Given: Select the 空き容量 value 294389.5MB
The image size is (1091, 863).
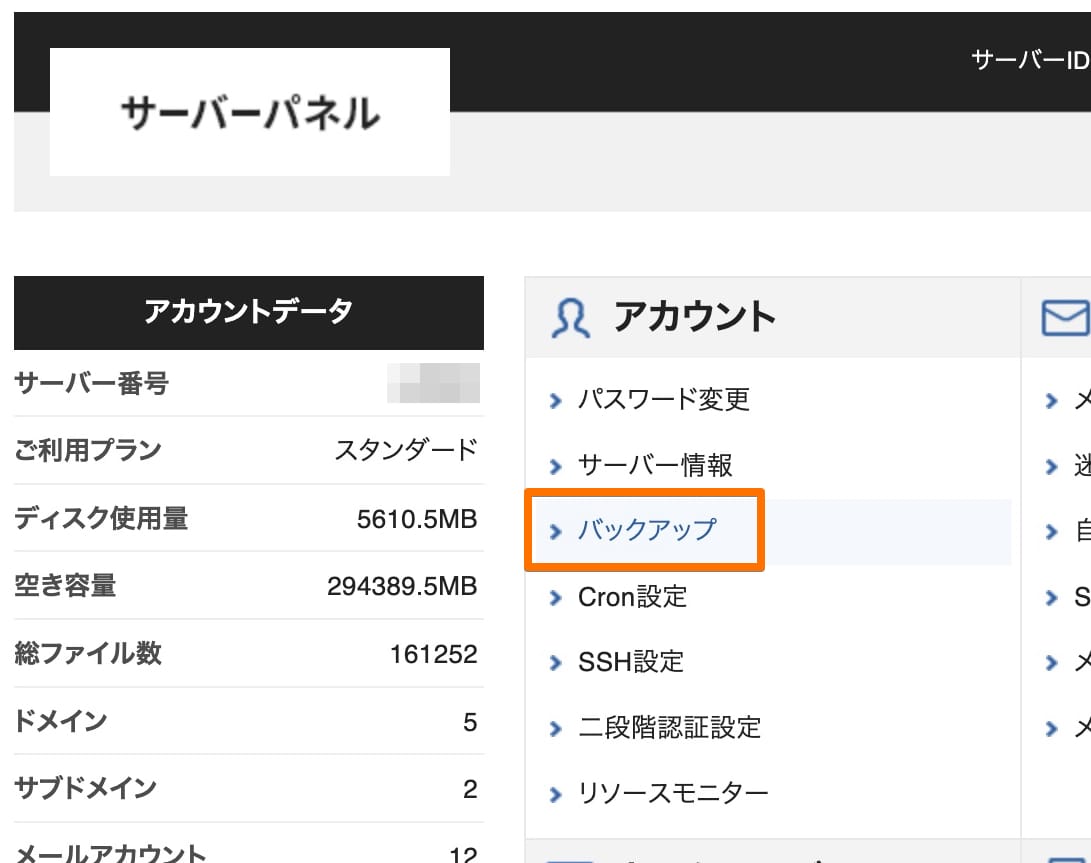Looking at the screenshot, I should 402,586.
